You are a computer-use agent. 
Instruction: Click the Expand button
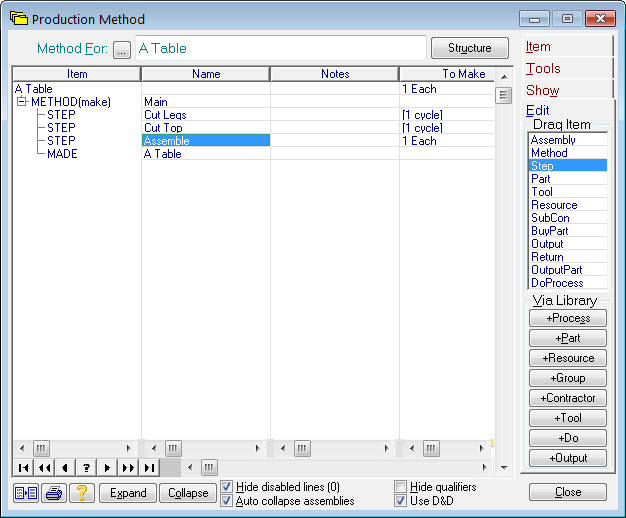click(x=128, y=493)
